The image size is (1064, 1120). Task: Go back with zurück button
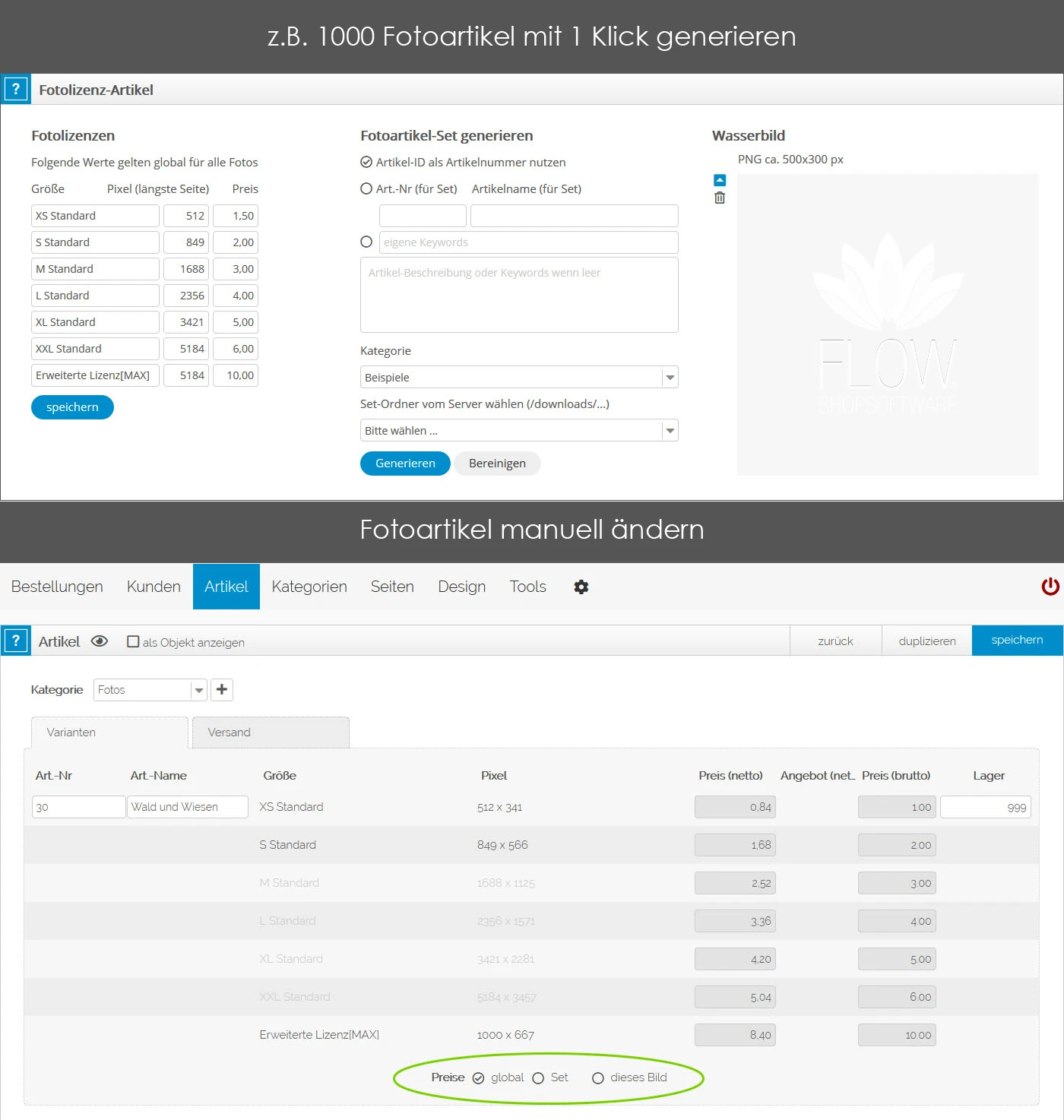point(835,641)
